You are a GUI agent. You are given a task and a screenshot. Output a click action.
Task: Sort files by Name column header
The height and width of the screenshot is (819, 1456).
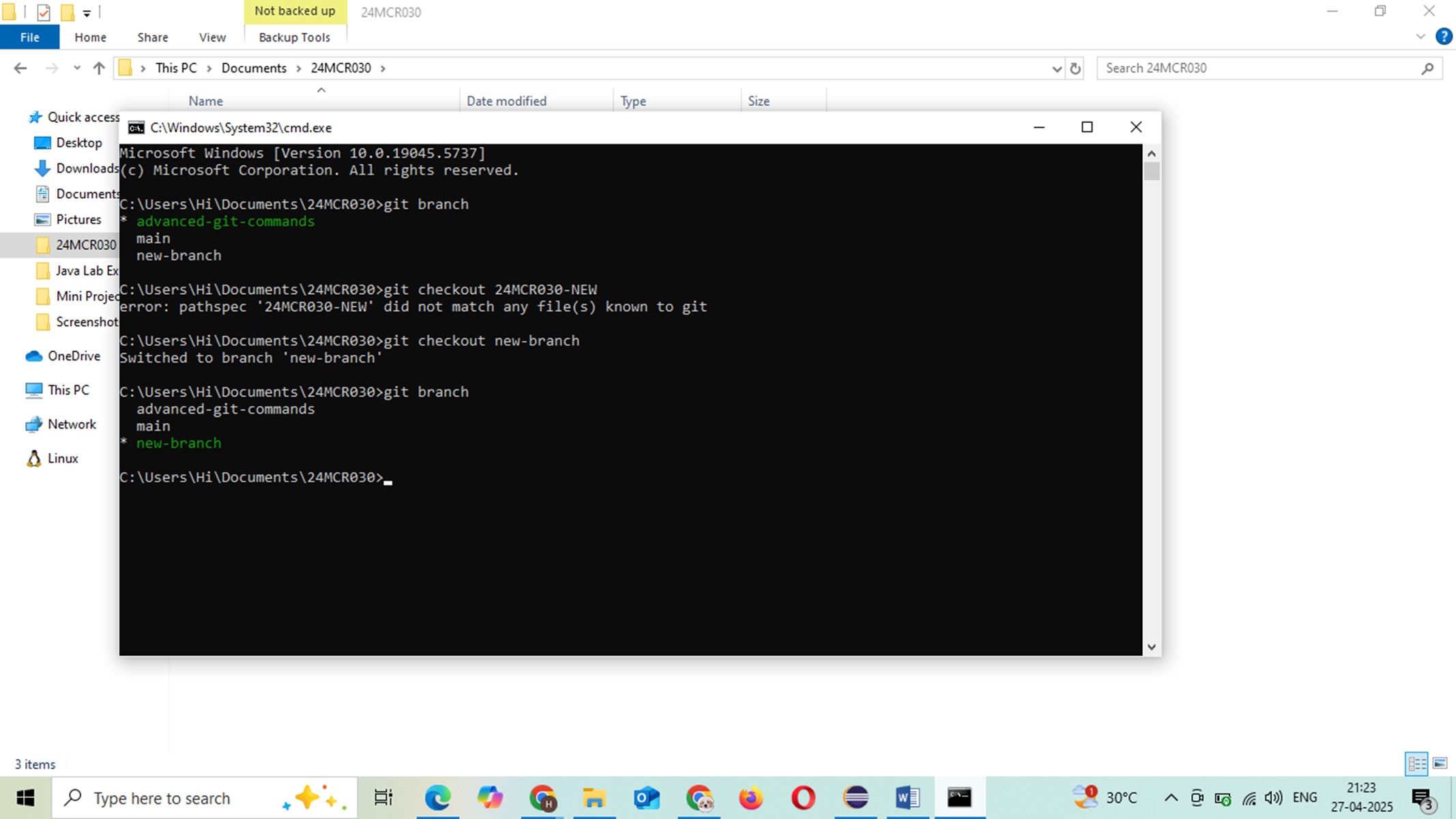pos(205,101)
